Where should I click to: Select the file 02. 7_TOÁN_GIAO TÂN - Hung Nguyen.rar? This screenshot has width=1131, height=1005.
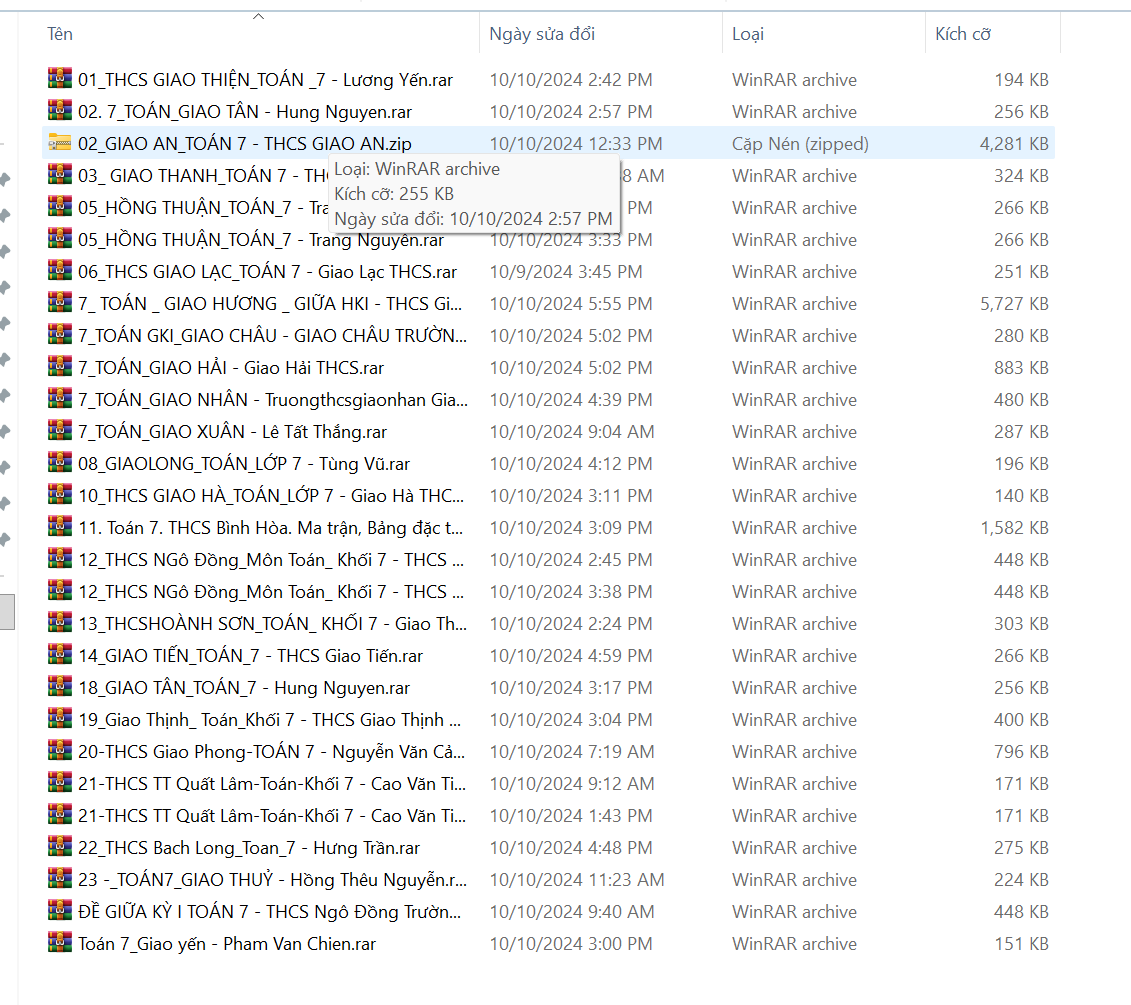point(244,112)
